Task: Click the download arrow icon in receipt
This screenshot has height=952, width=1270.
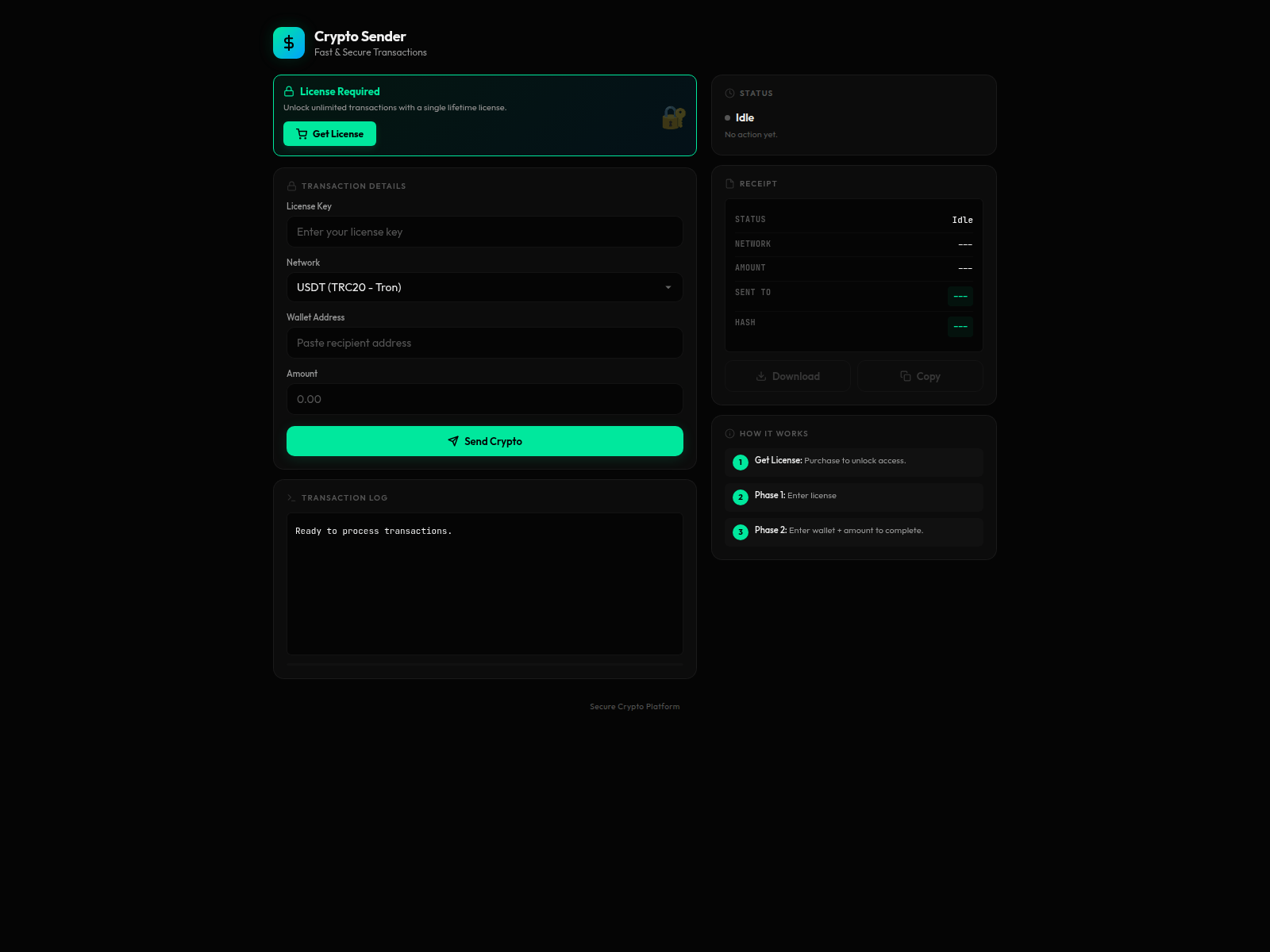Action: coord(761,376)
